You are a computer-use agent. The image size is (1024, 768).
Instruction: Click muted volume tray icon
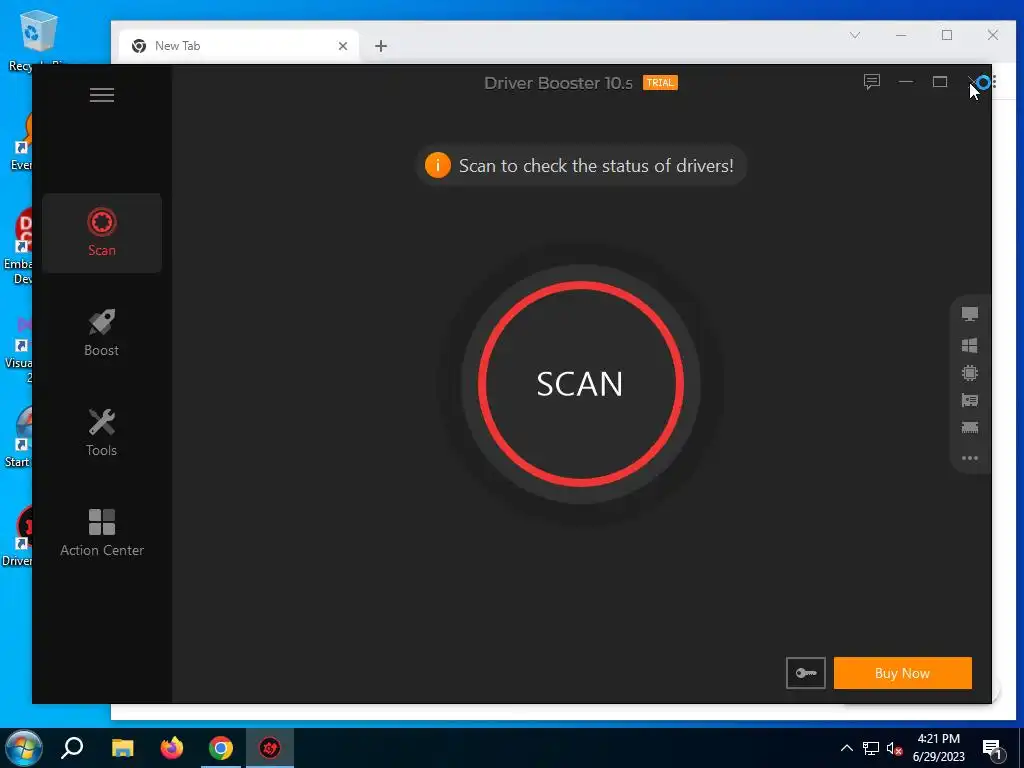895,748
